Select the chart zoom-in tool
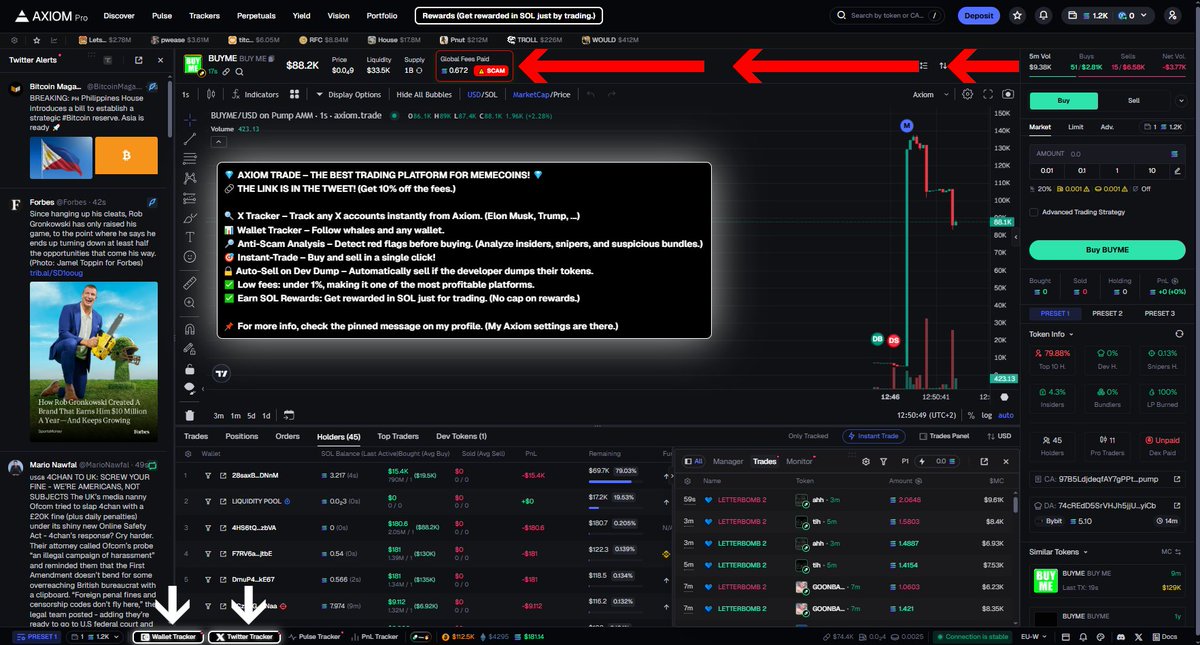This screenshot has height=645, width=1200. 190,303
